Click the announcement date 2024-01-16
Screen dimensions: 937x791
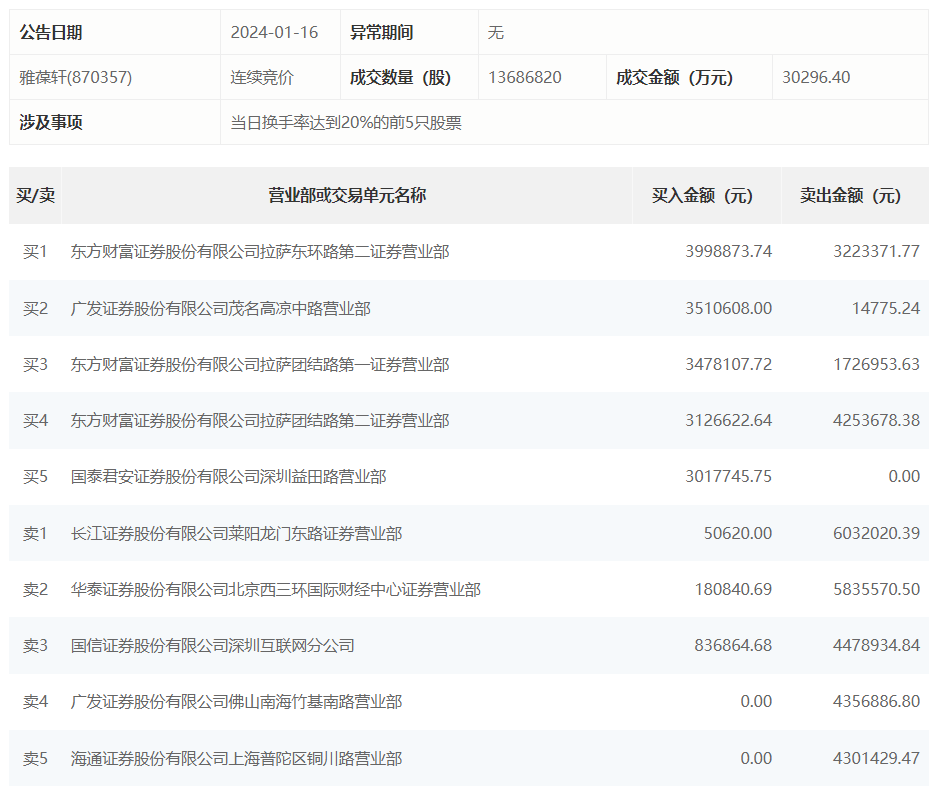[x=274, y=32]
